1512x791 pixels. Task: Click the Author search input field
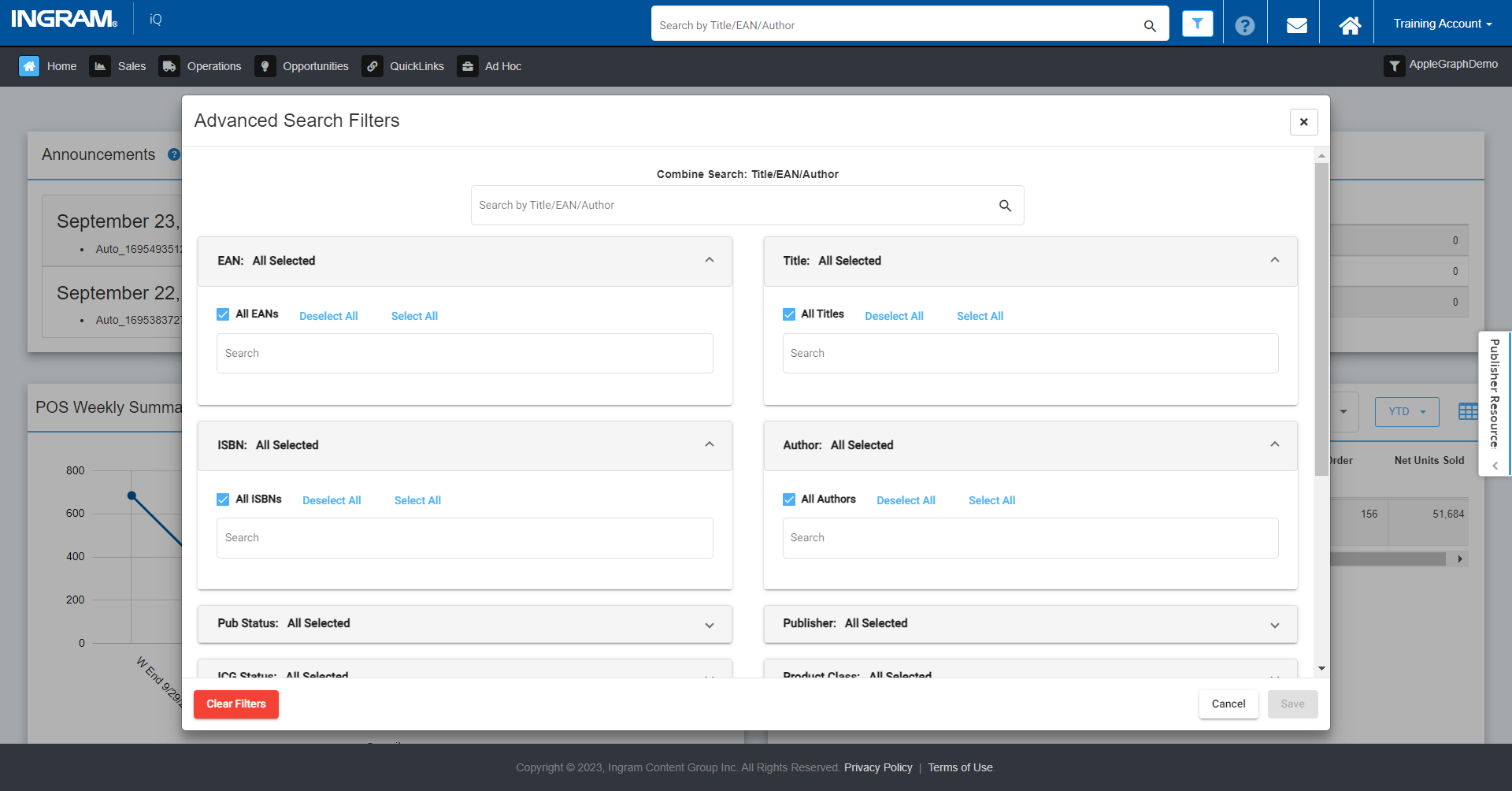tap(1029, 537)
